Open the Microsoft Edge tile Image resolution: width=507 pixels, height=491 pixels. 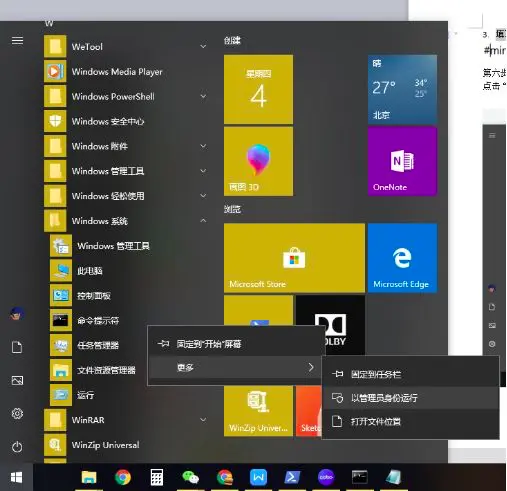[402, 258]
